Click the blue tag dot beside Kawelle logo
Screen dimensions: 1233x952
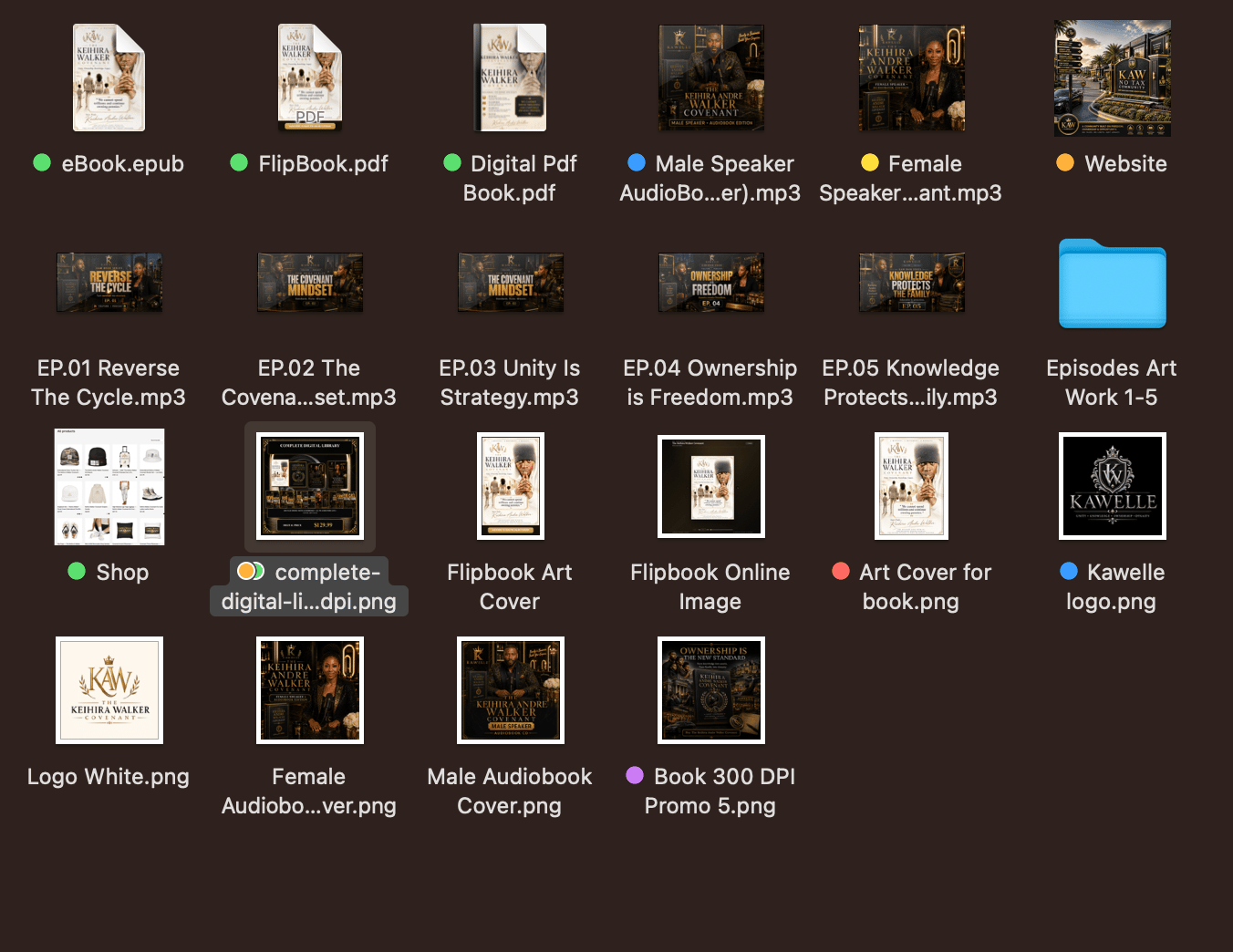pos(1069,571)
